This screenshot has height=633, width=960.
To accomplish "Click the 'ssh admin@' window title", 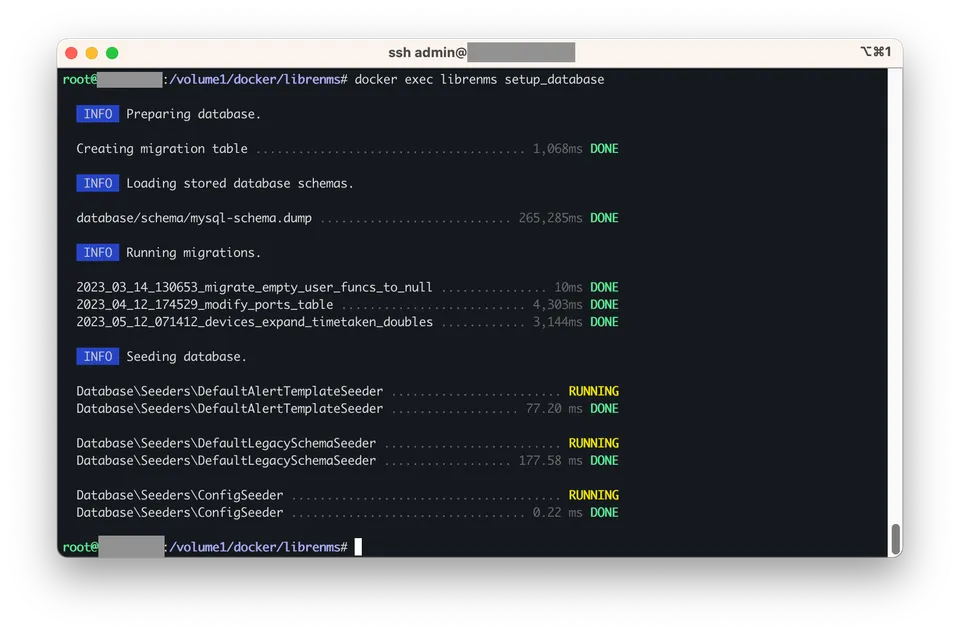I will pyautogui.click(x=427, y=53).
